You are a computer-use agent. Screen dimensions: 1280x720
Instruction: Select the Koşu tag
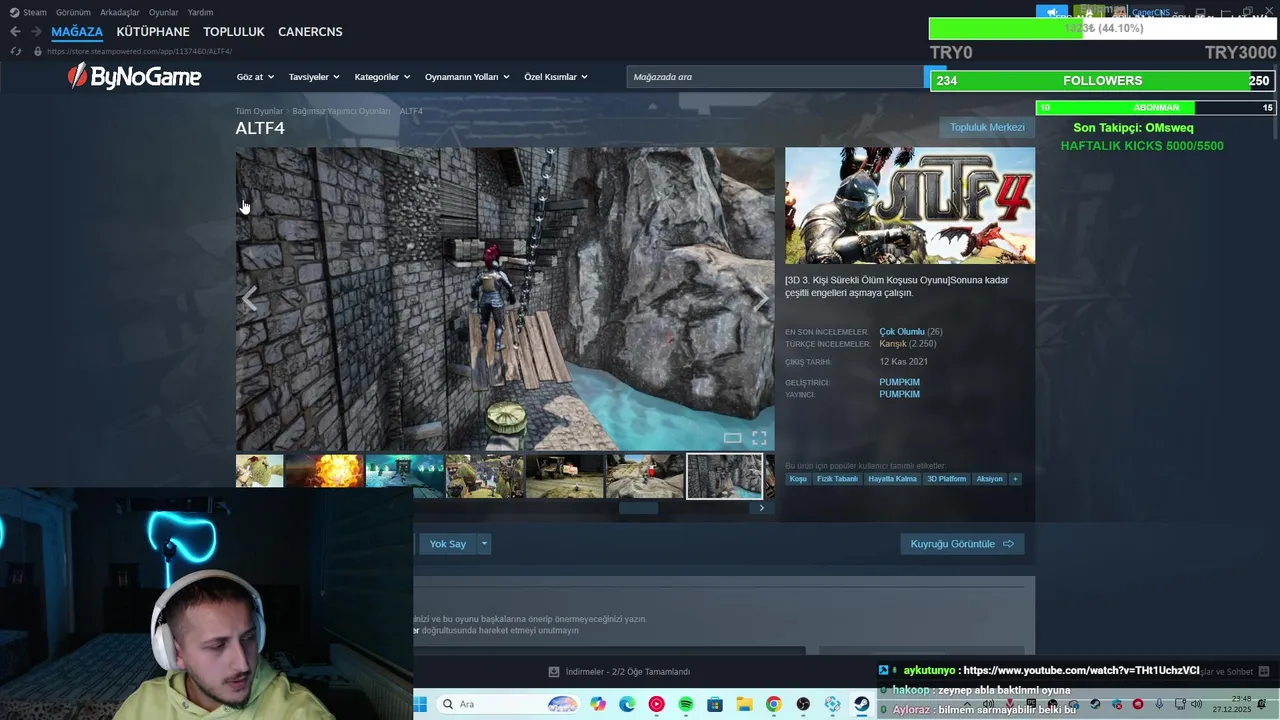tap(798, 479)
